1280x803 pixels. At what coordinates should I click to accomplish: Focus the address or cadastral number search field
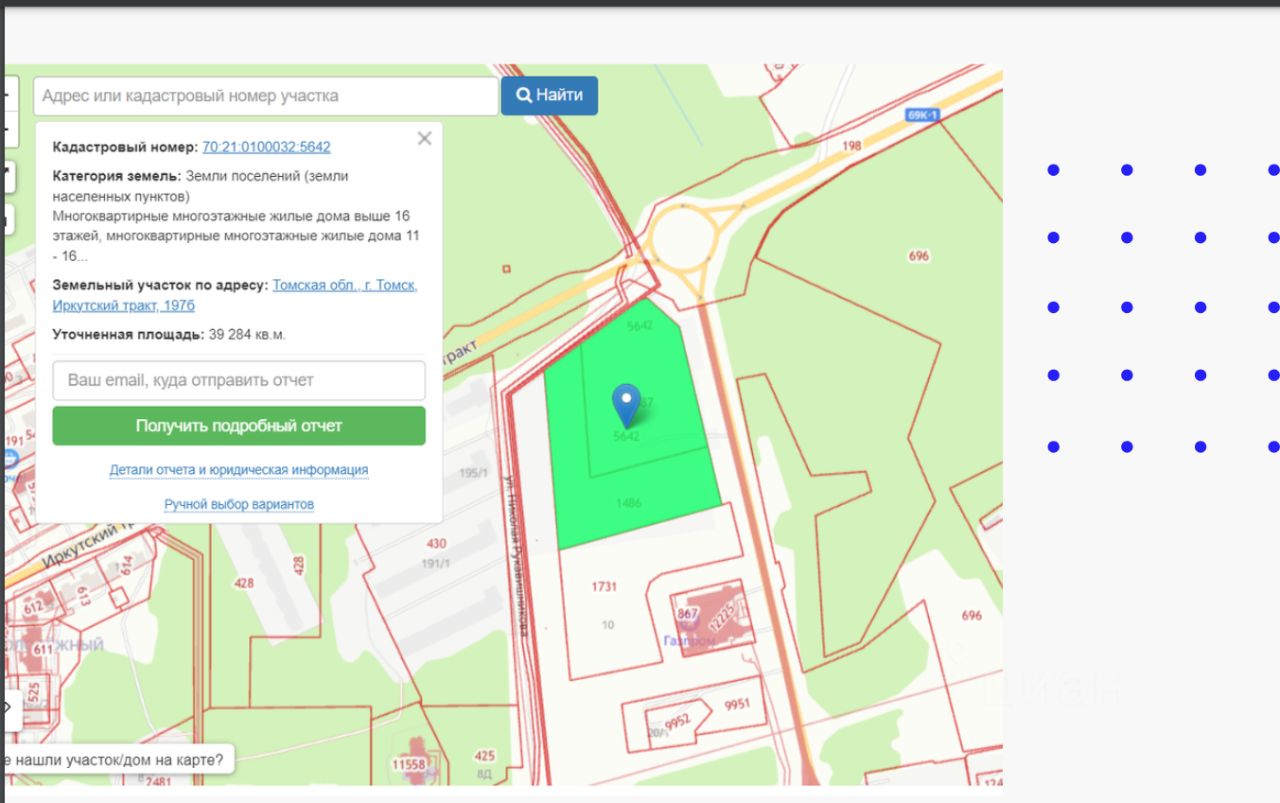click(266, 96)
